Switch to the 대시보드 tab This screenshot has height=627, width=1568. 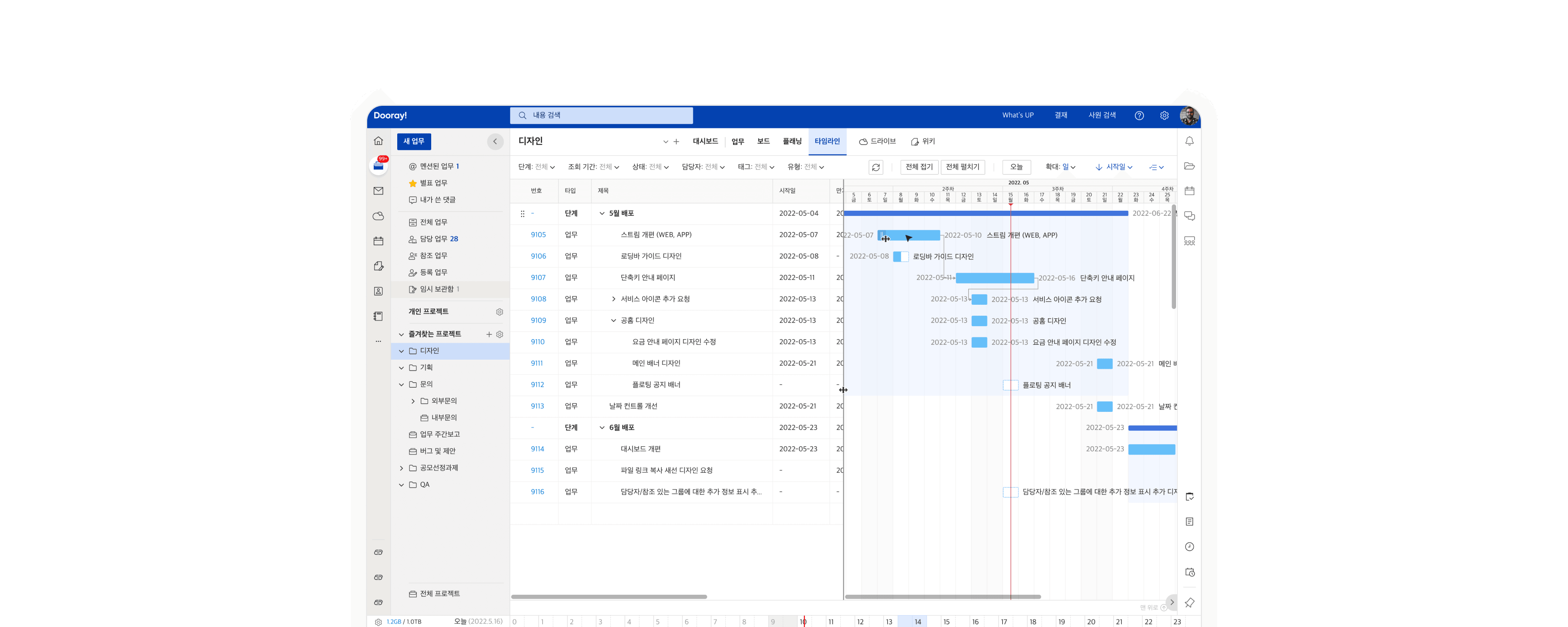click(x=705, y=141)
